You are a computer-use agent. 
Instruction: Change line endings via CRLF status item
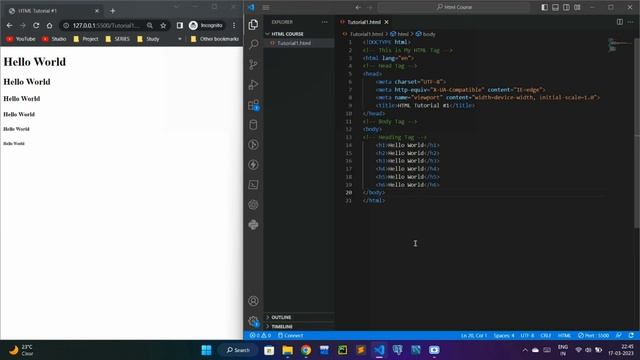coord(546,336)
